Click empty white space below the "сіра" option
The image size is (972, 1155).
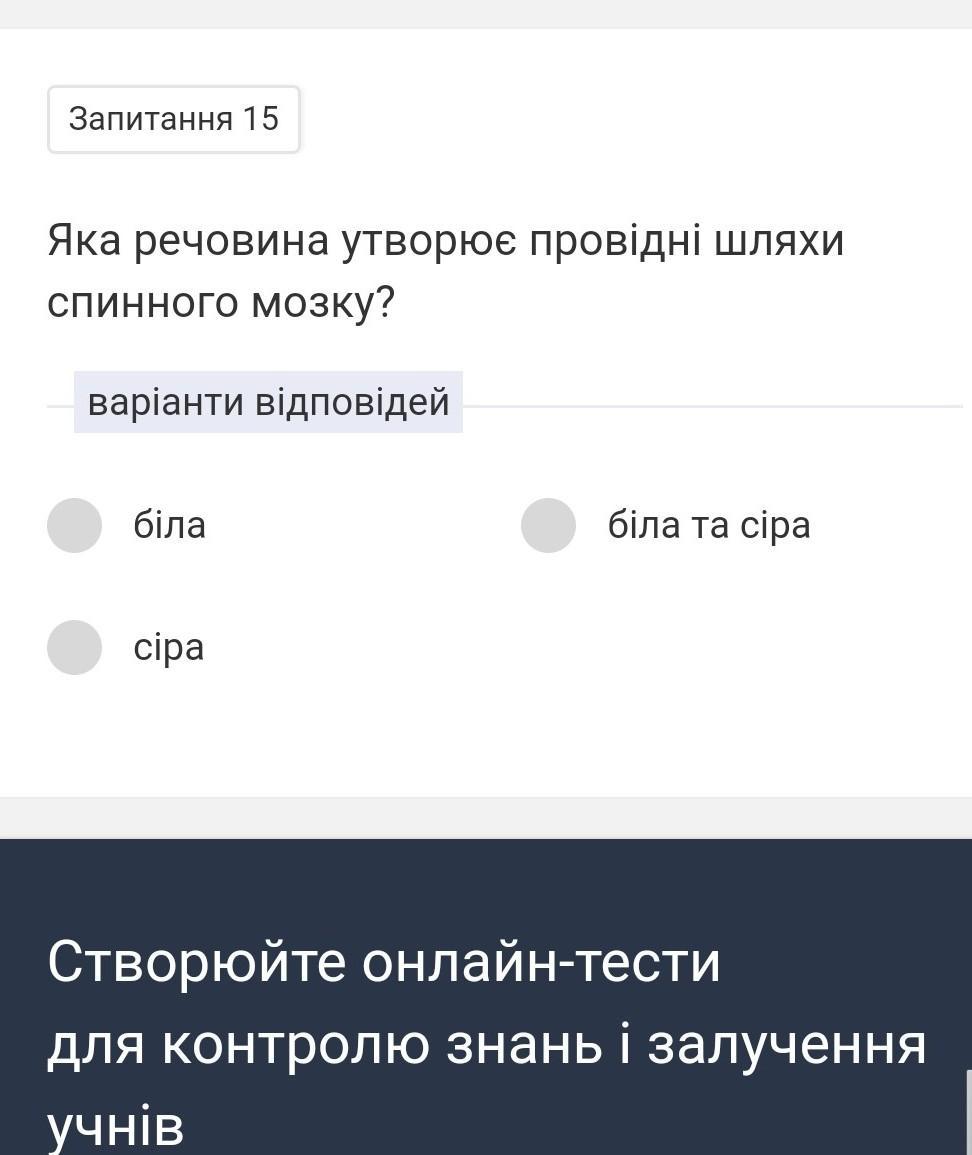tap(486, 740)
